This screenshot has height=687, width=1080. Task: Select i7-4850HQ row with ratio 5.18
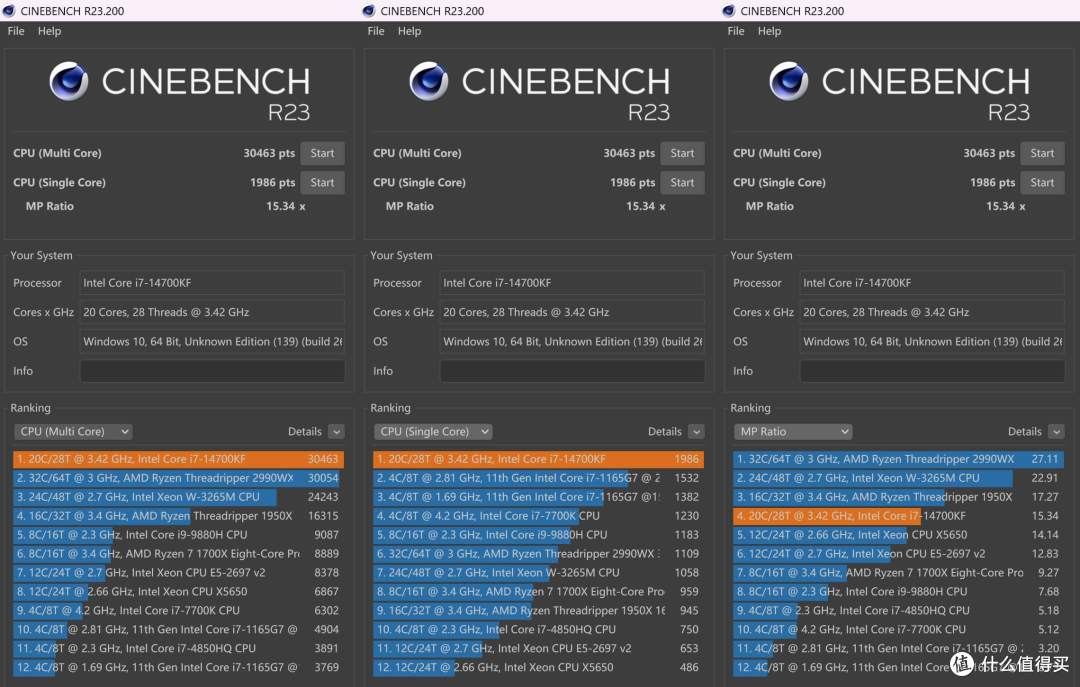(x=899, y=611)
